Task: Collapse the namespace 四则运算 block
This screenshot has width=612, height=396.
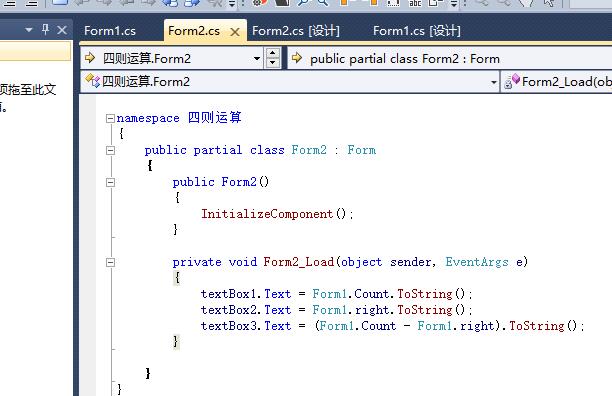Action: [110, 118]
